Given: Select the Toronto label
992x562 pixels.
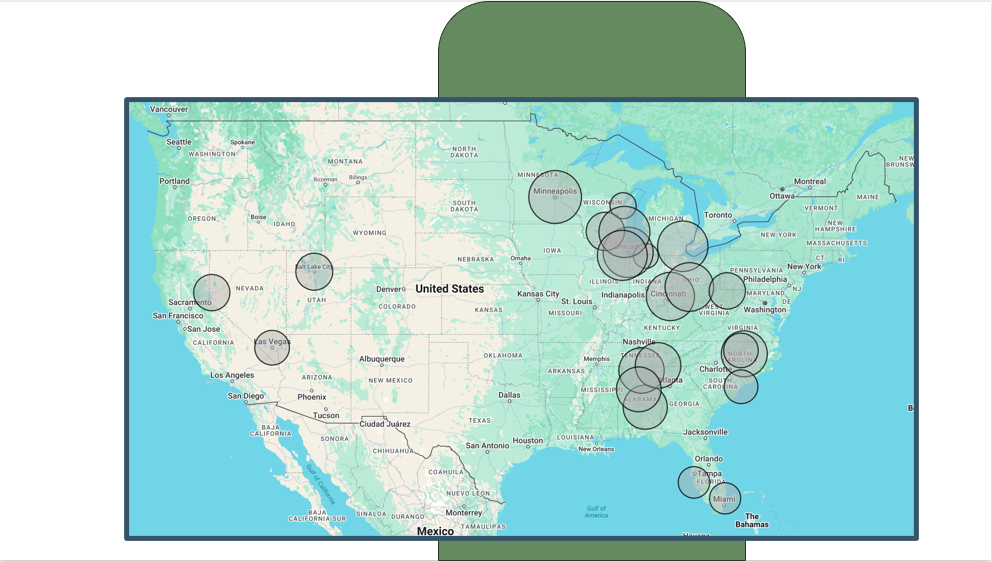Looking at the screenshot, I should point(718,215).
